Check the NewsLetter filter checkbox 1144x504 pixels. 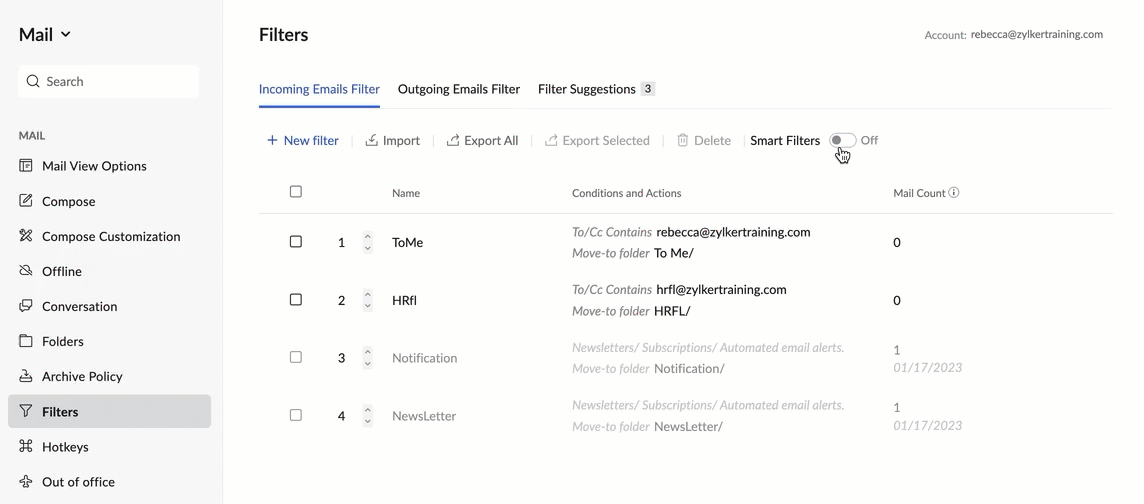coord(295,415)
